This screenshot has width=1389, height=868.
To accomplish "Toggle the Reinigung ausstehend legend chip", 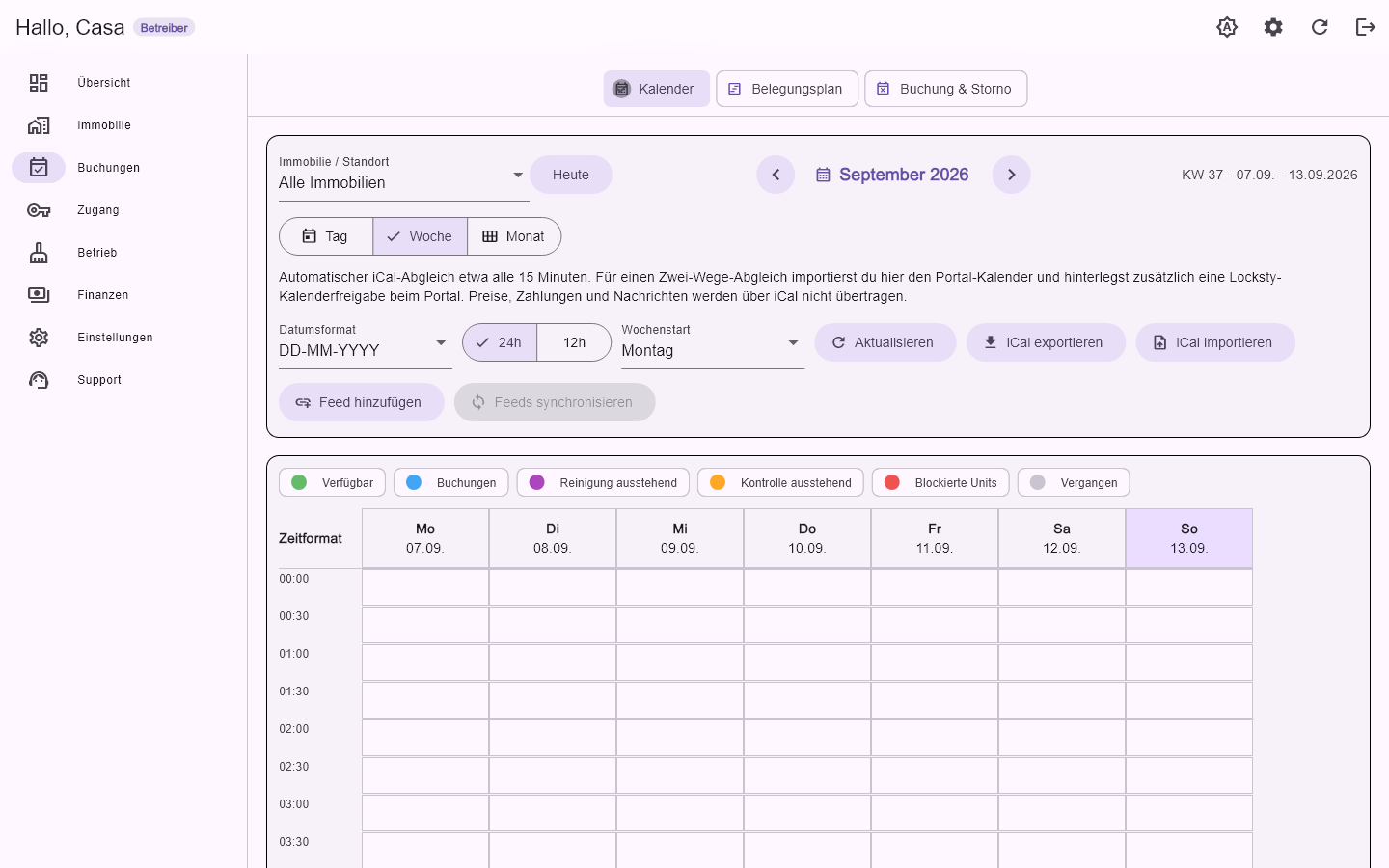I will point(604,482).
